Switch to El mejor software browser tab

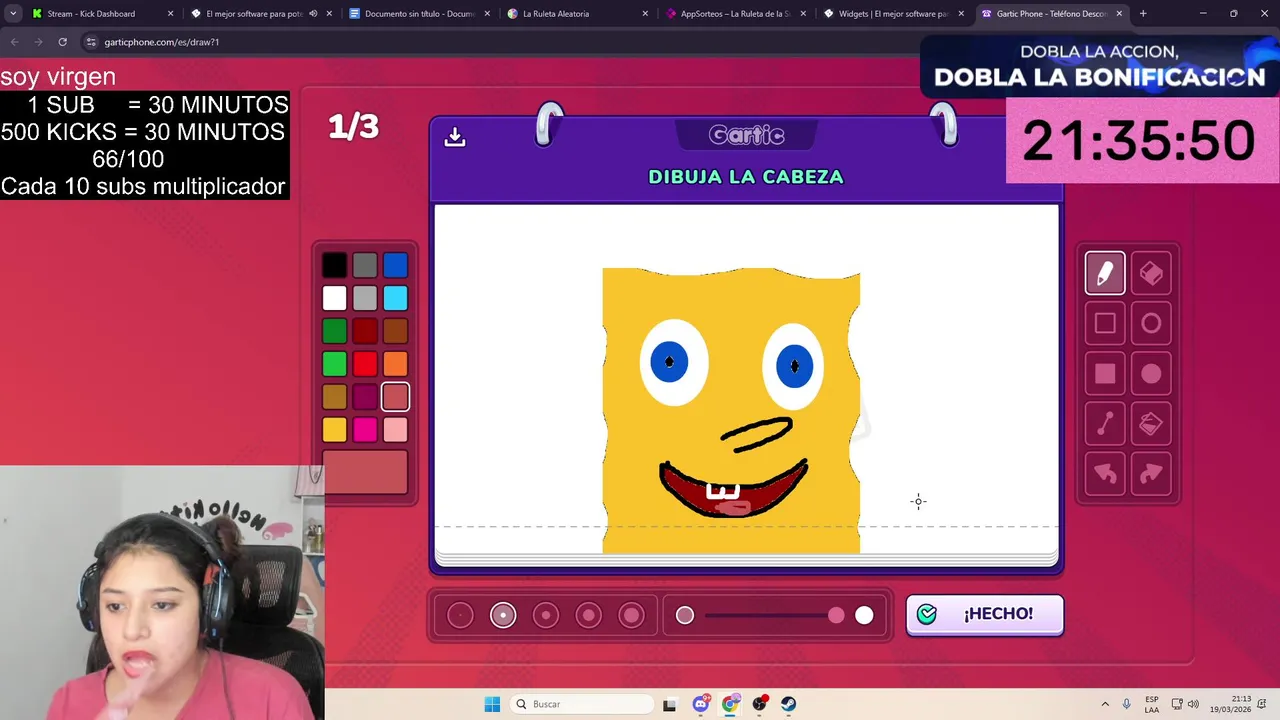click(261, 14)
